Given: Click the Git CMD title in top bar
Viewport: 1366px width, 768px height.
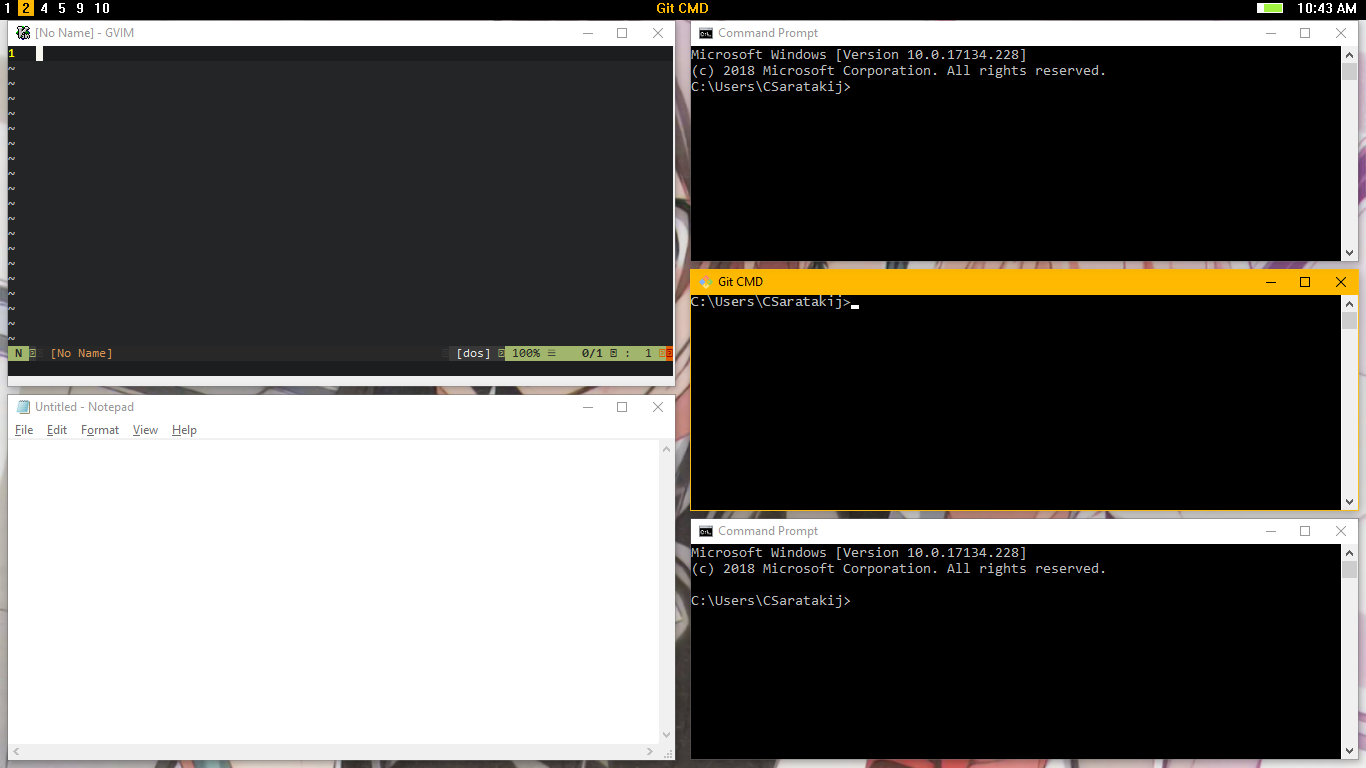Looking at the screenshot, I should click(x=682, y=8).
